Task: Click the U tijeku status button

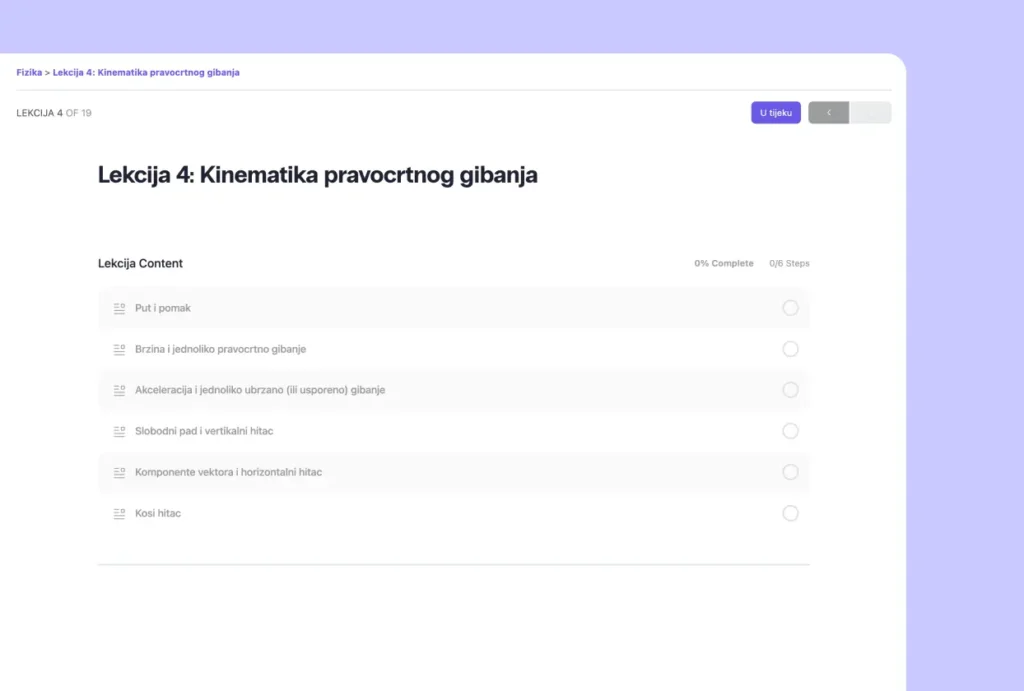Action: coord(776,113)
